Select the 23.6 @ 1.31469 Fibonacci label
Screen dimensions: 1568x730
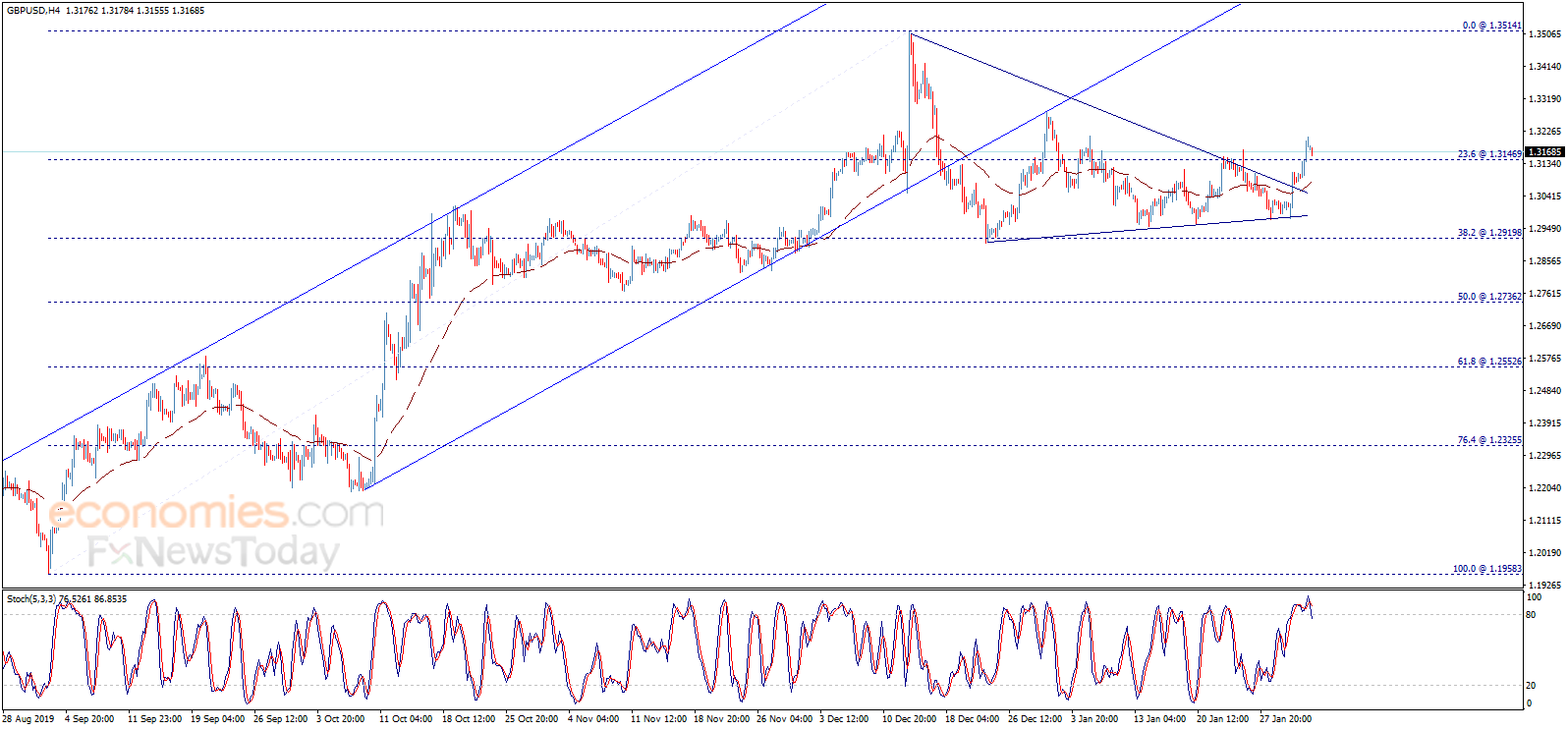pos(1488,154)
